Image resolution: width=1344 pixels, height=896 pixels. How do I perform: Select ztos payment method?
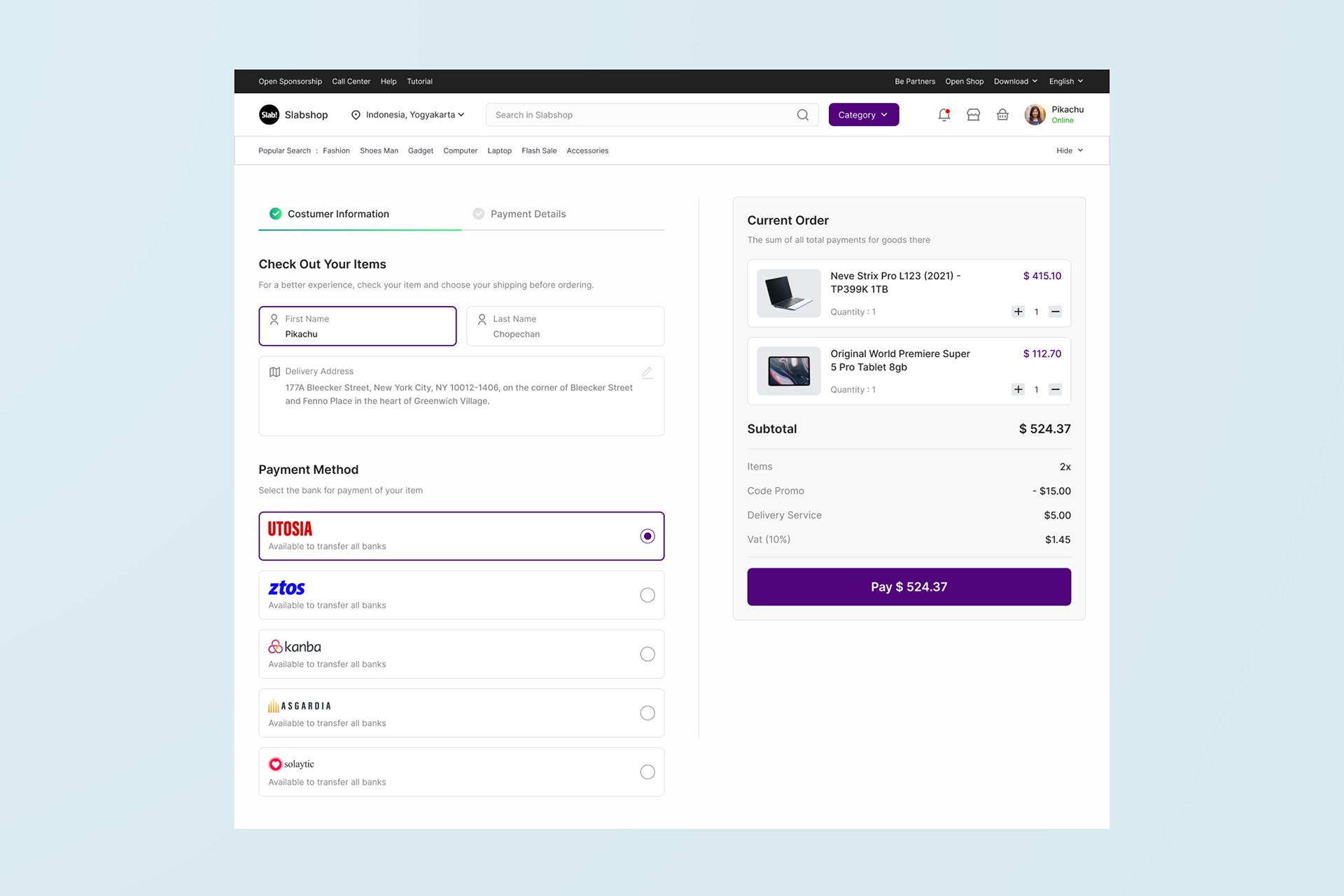coord(647,595)
